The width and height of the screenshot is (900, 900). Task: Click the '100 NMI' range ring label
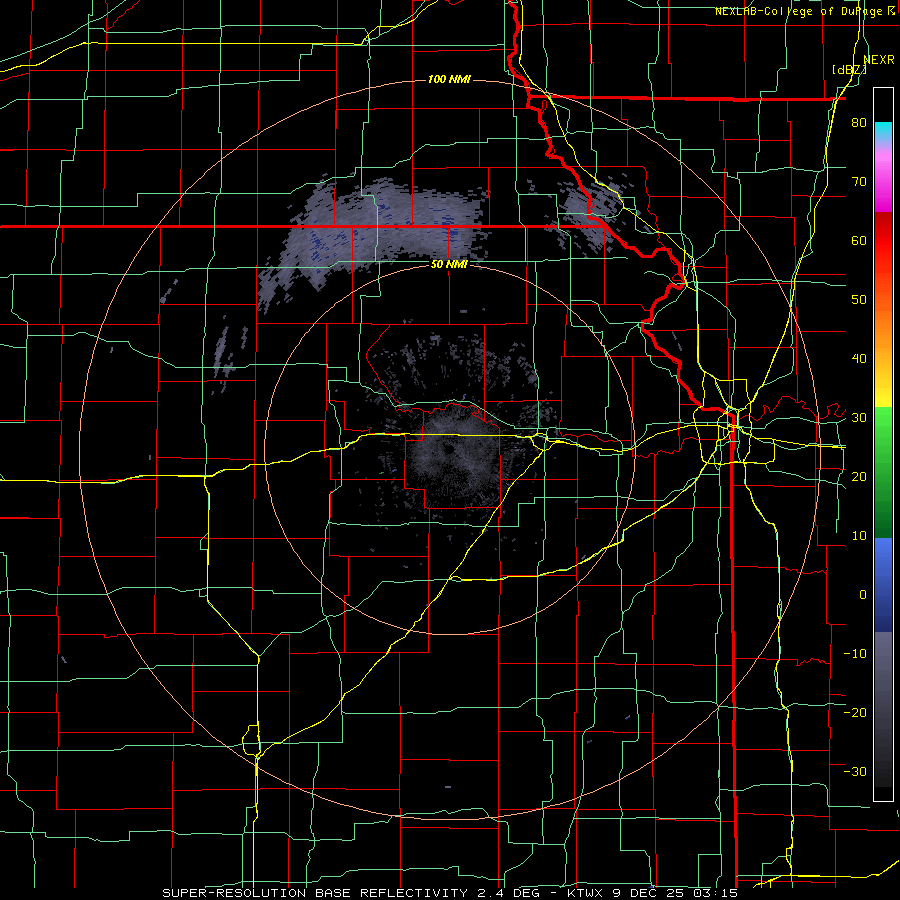tap(449, 79)
